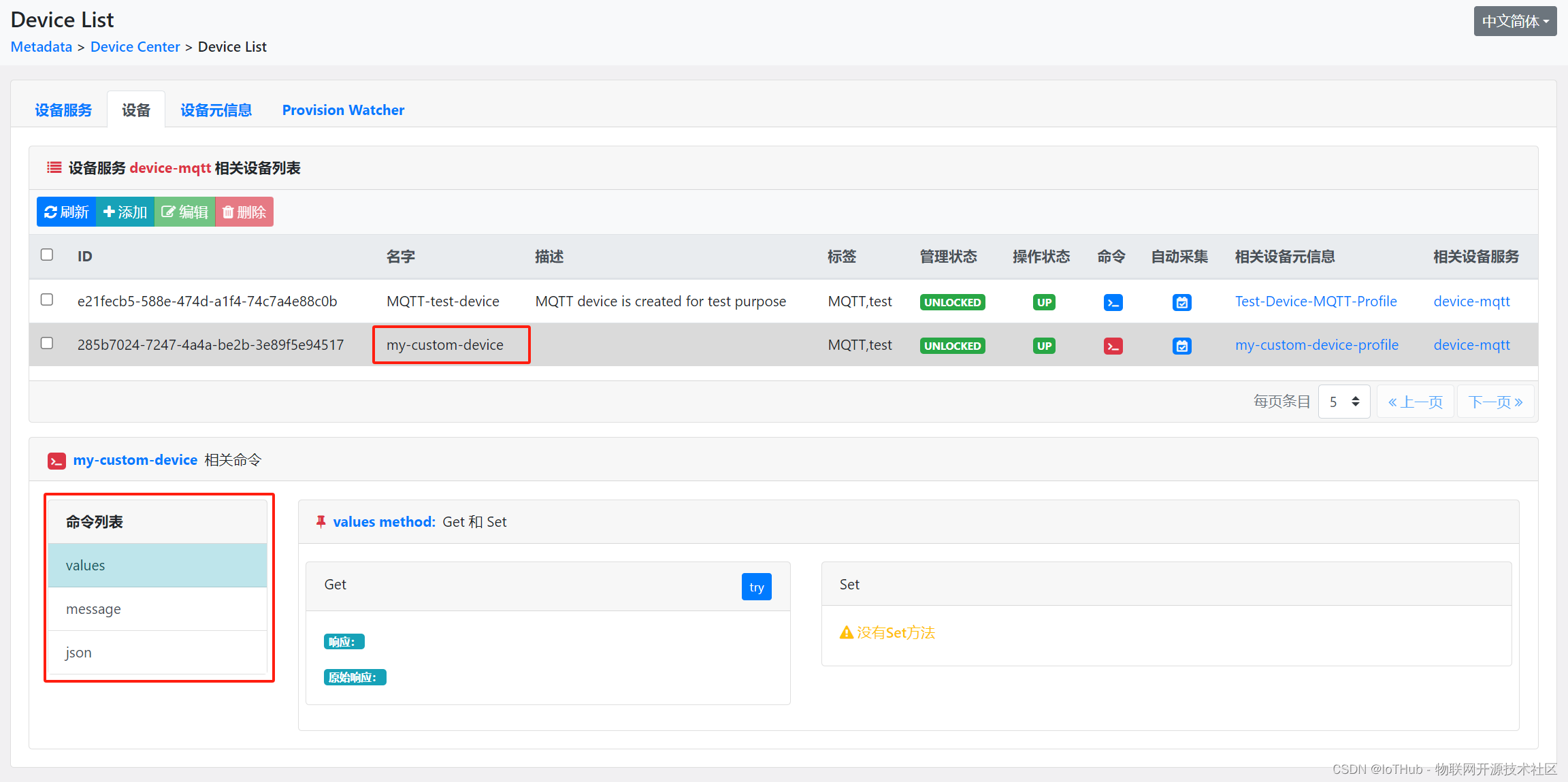Open device-mqtt link in MQTT-test-device row
This screenshot has width=1568, height=782.
coord(1472,302)
